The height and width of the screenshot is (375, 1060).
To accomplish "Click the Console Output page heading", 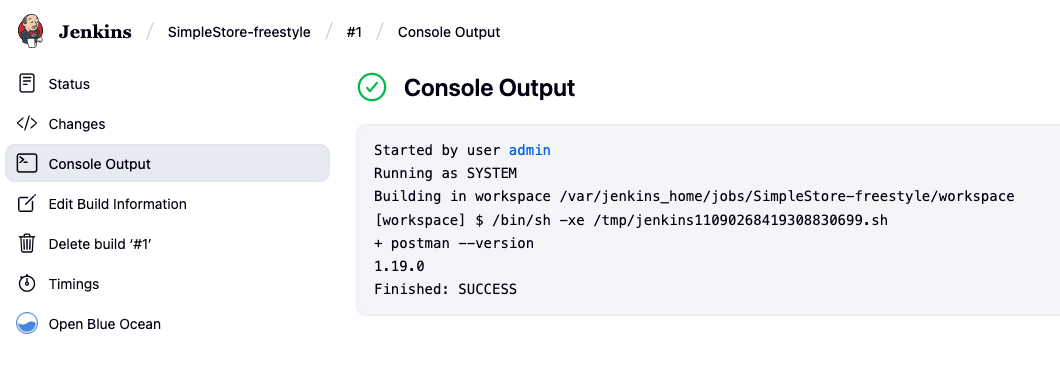I will tap(489, 88).
